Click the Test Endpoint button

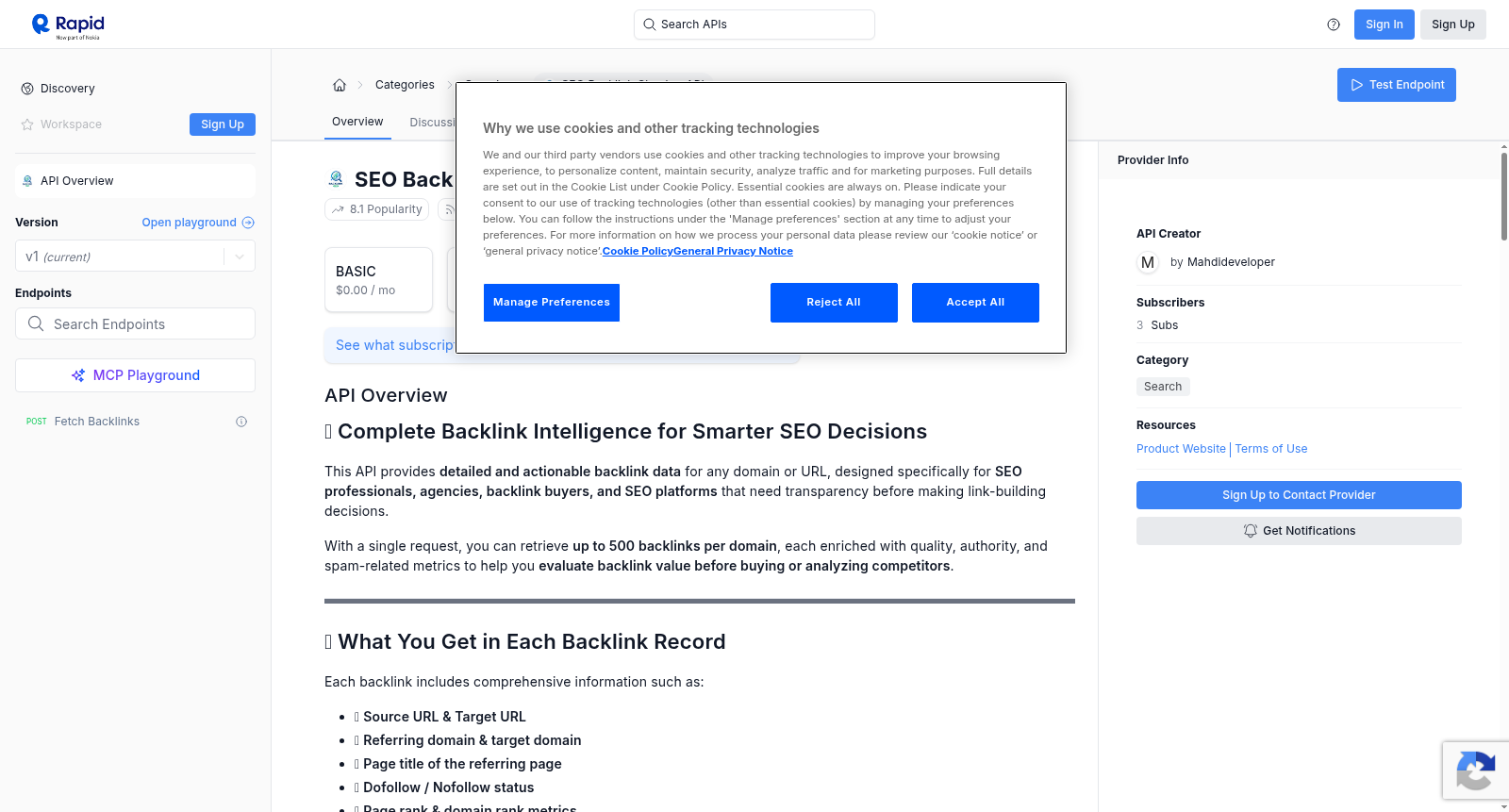coord(1396,85)
